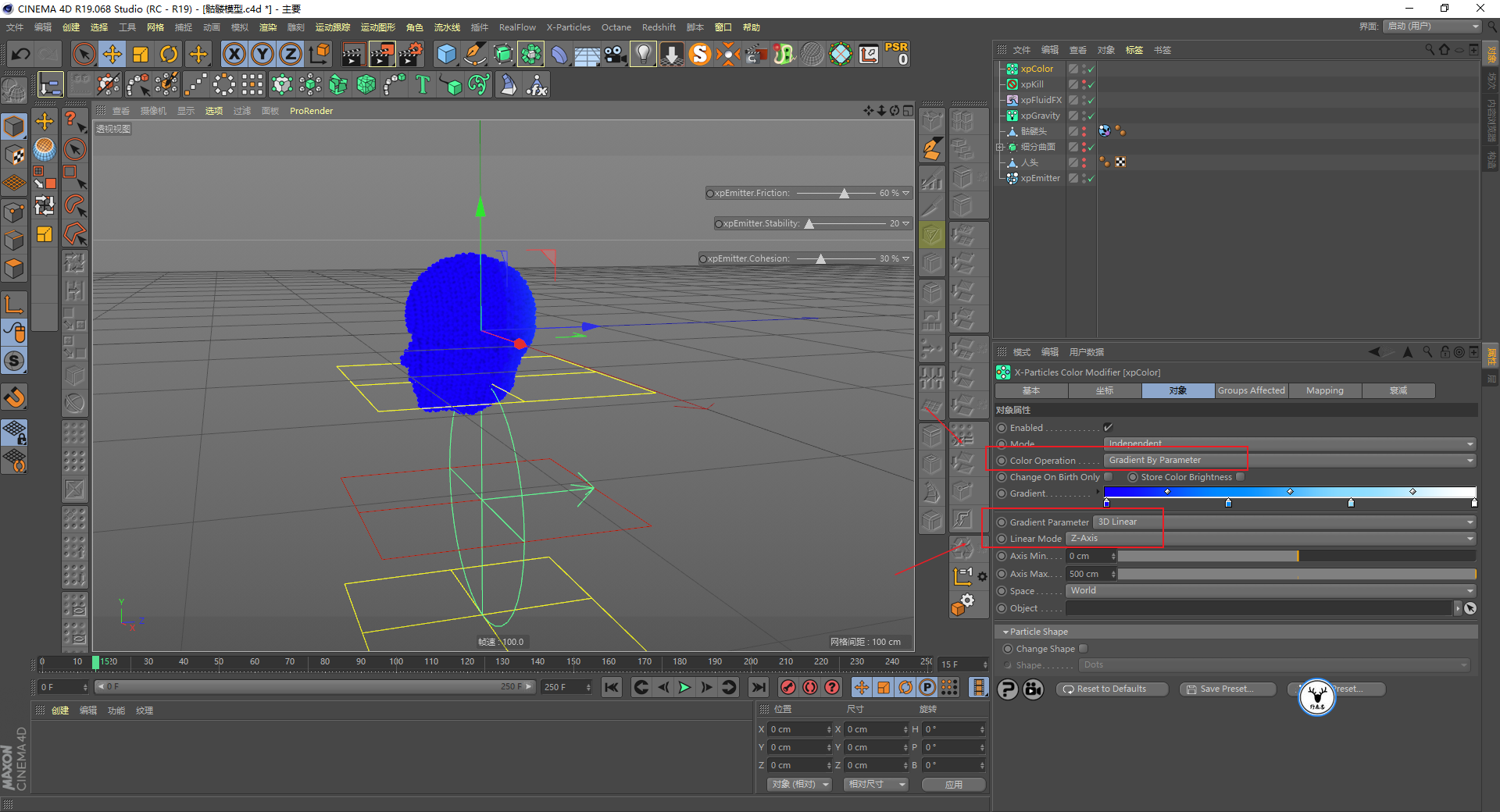Enable the Change Shape checkbox

point(1083,649)
